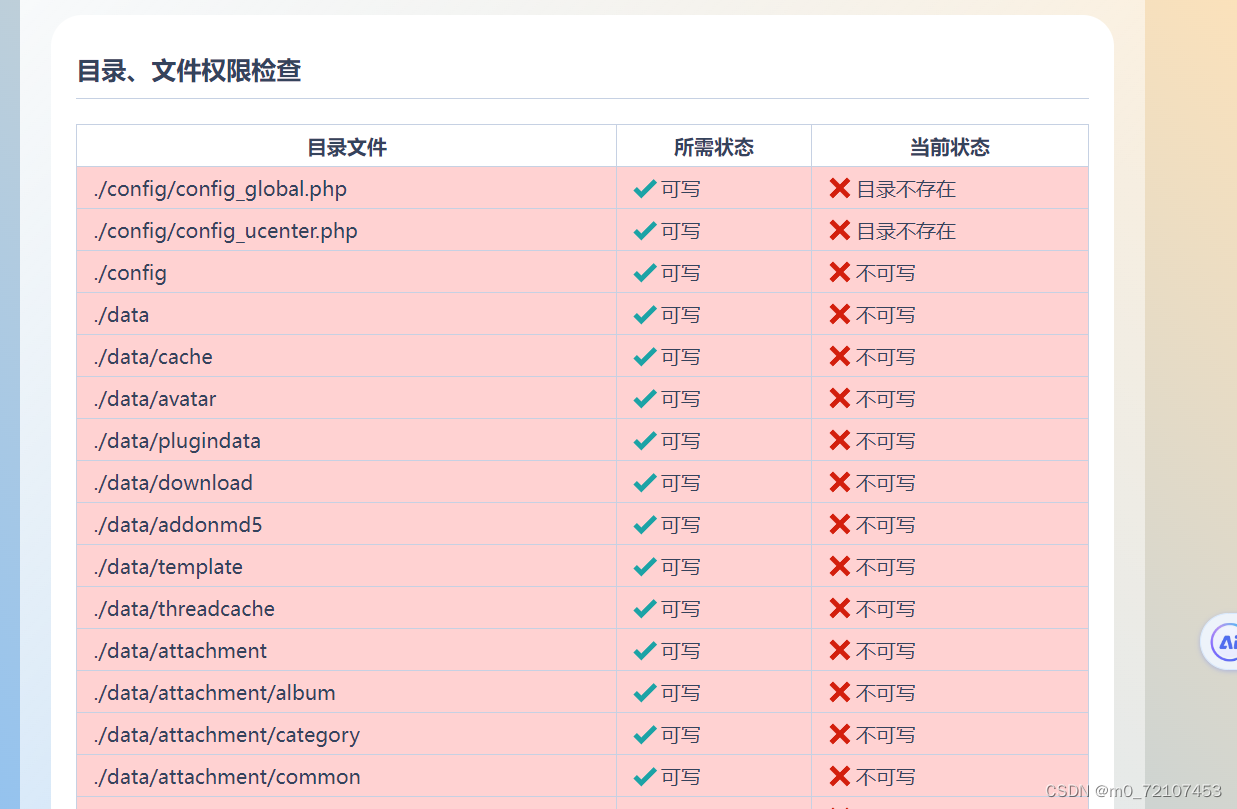Screen dimensions: 1237x809
Task: Click green checkmark in ./data/attachment/album row
Action: pyautogui.click(x=645, y=692)
